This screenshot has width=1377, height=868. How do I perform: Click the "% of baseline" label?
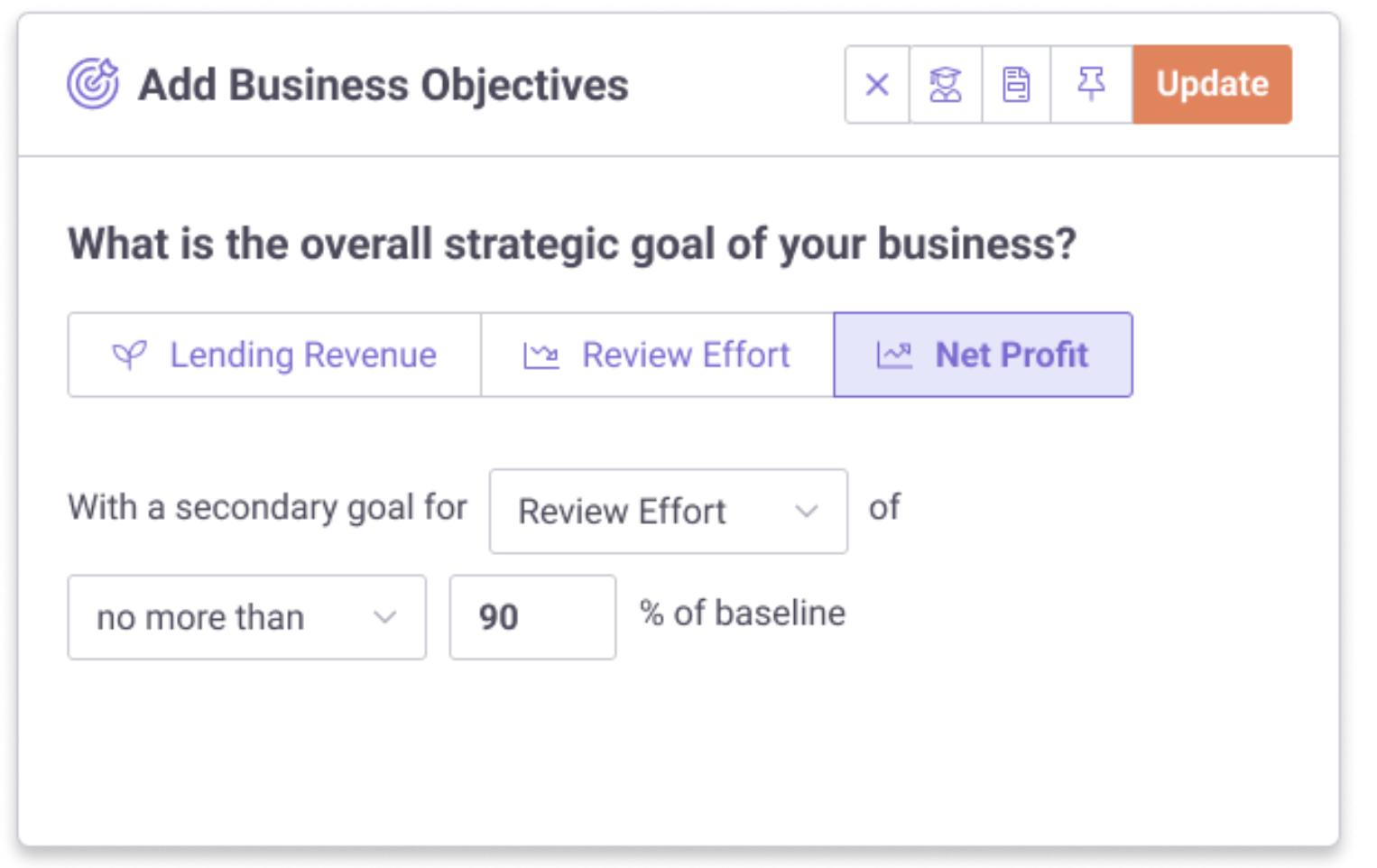point(743,614)
